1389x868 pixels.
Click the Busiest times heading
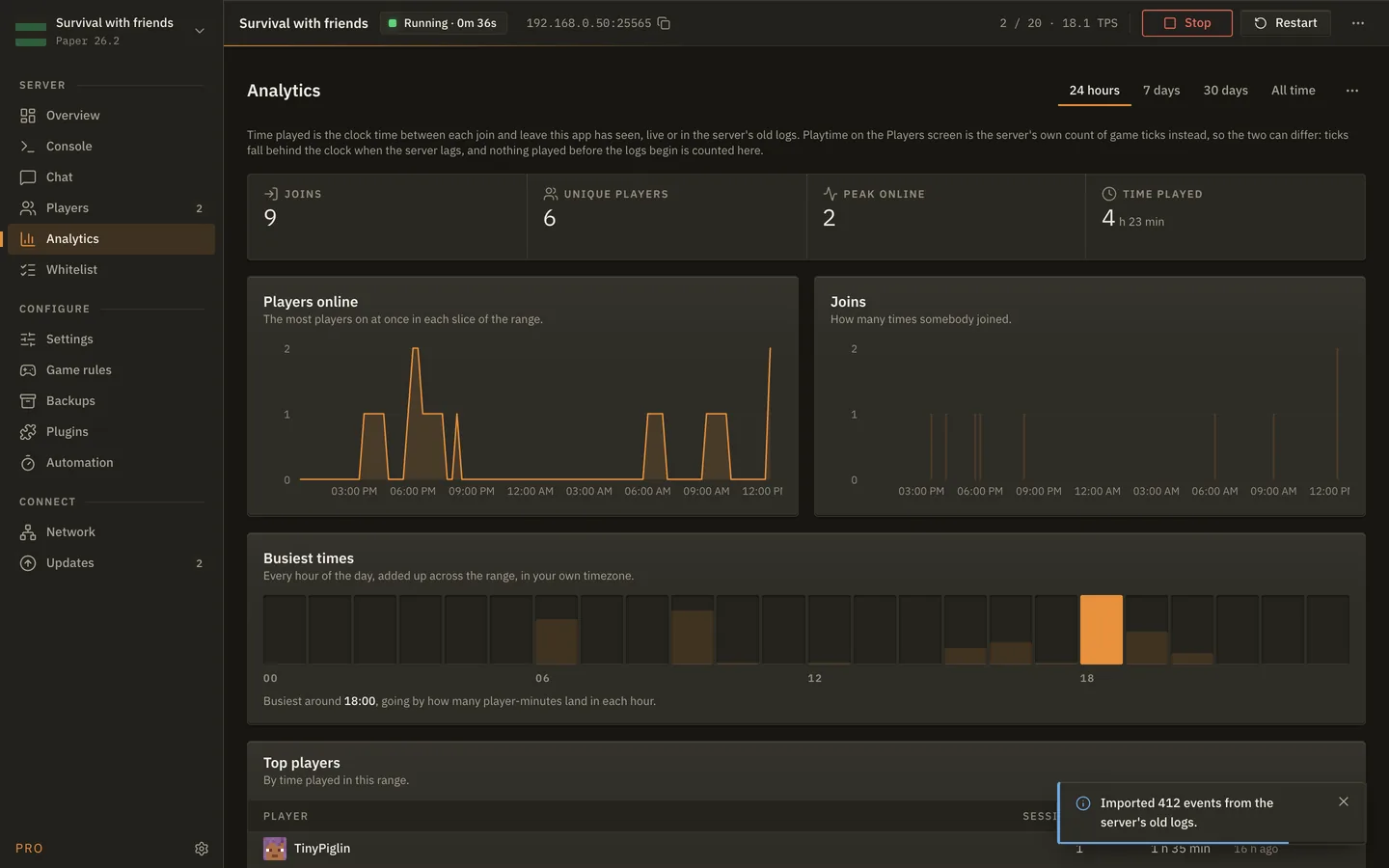309,558
